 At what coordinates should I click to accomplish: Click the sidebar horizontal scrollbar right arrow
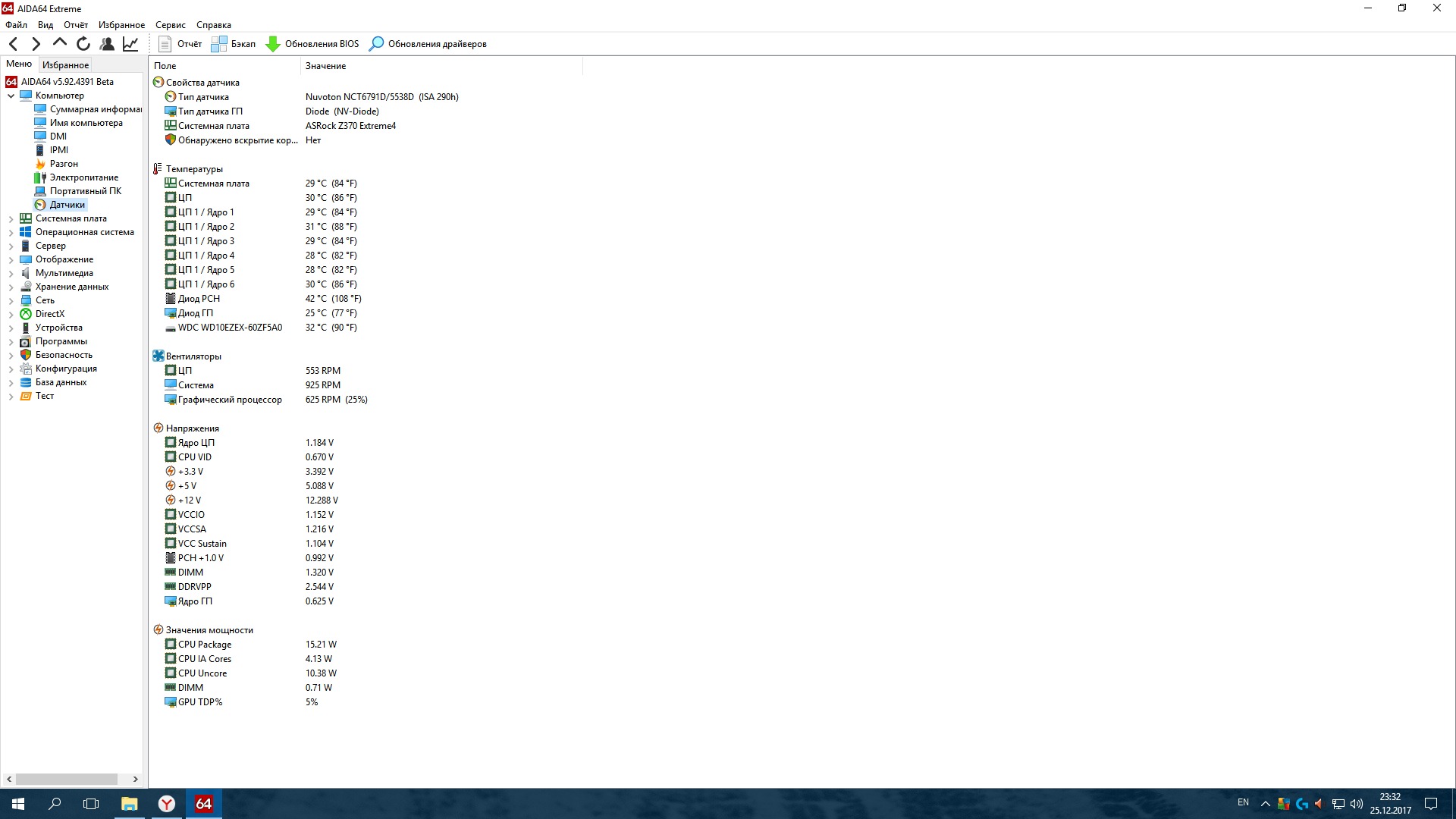[135, 779]
